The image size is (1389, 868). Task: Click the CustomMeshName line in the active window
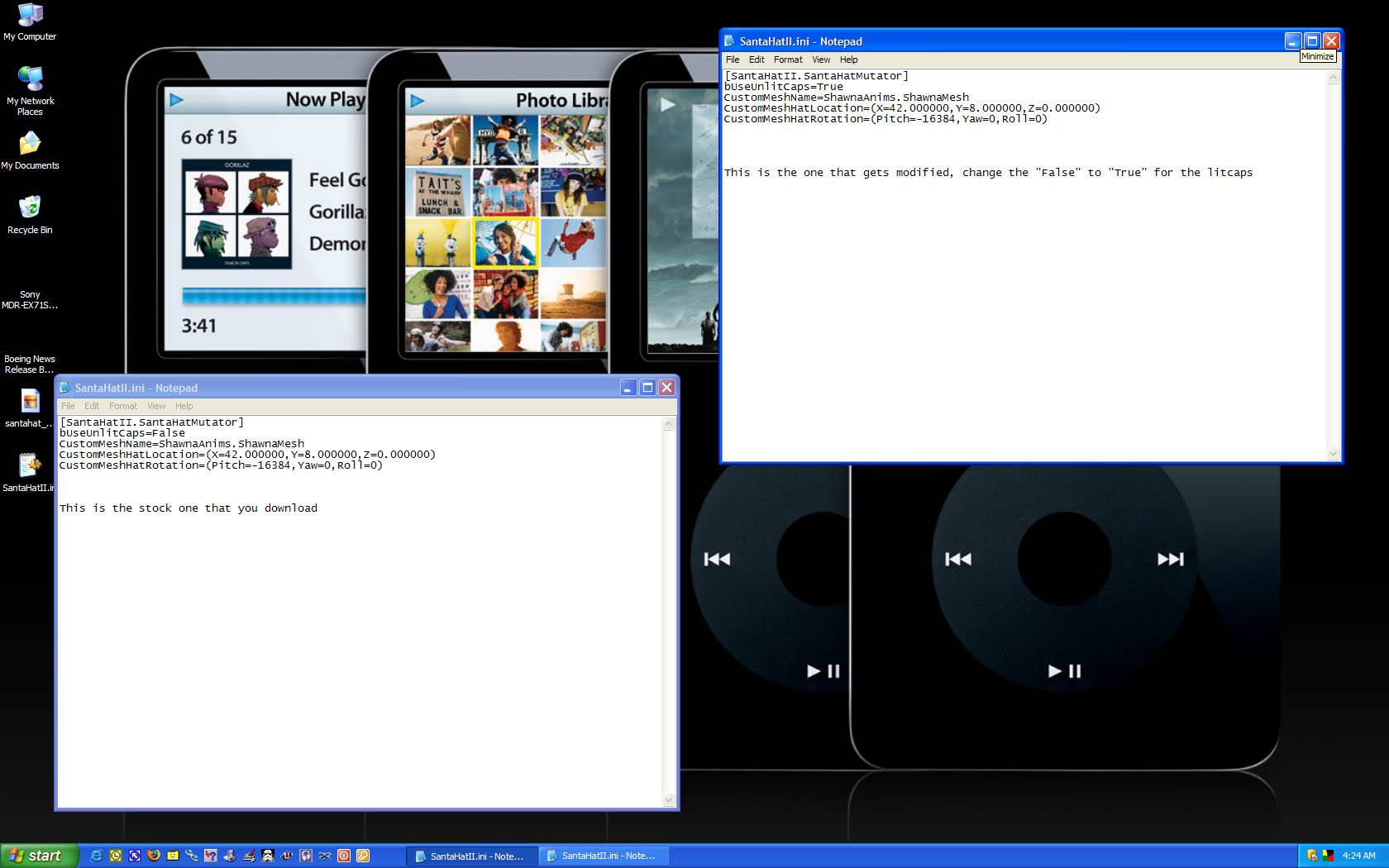[847, 97]
